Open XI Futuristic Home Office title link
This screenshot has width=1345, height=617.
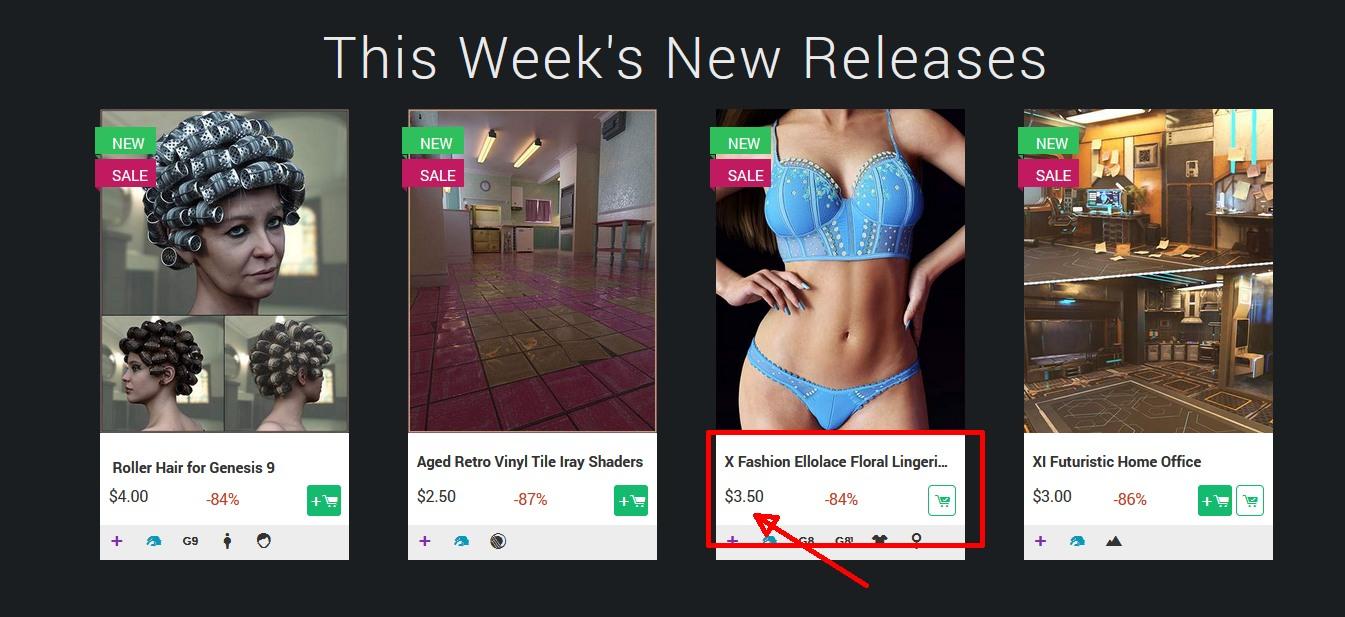(x=1117, y=462)
